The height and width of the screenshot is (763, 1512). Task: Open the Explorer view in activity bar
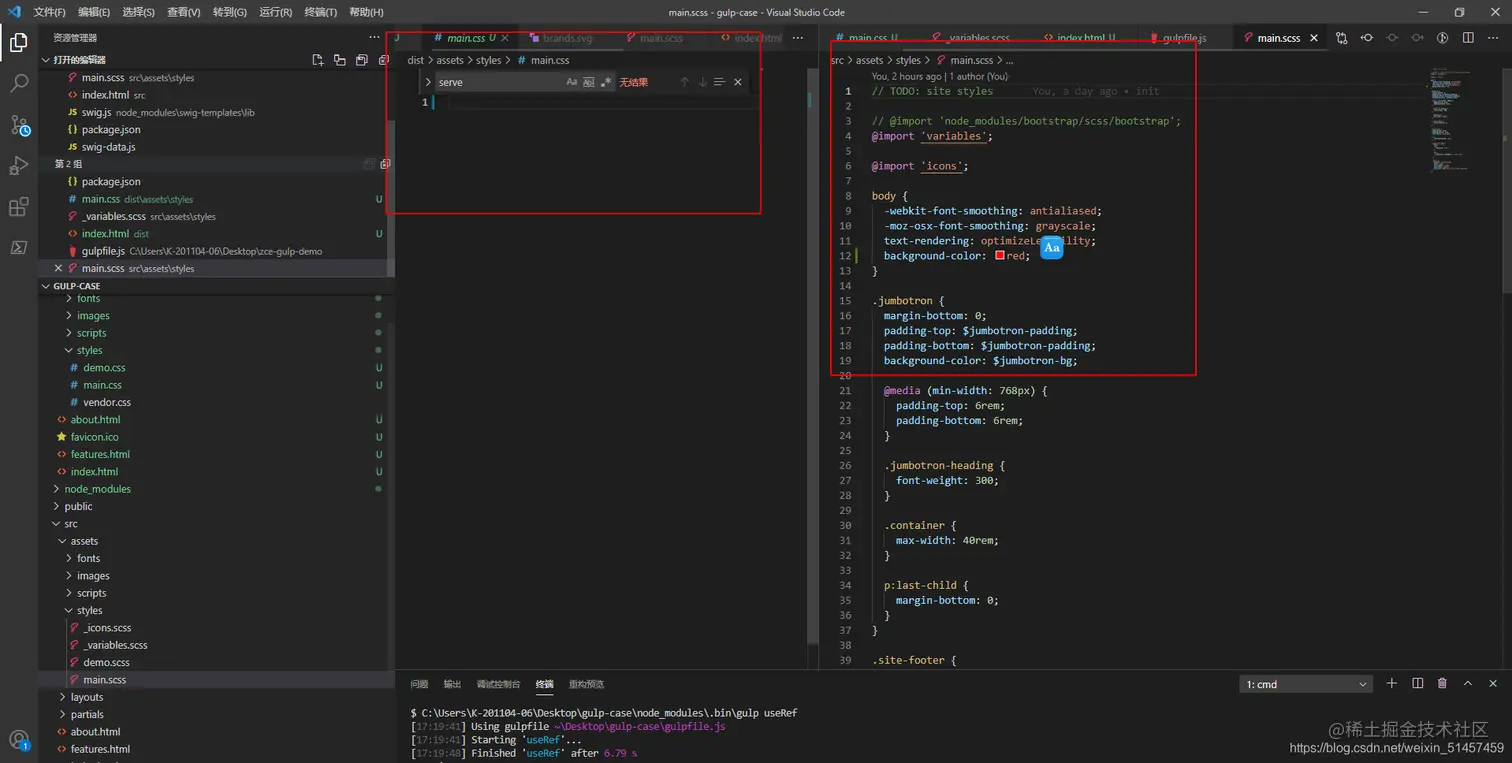(19, 42)
